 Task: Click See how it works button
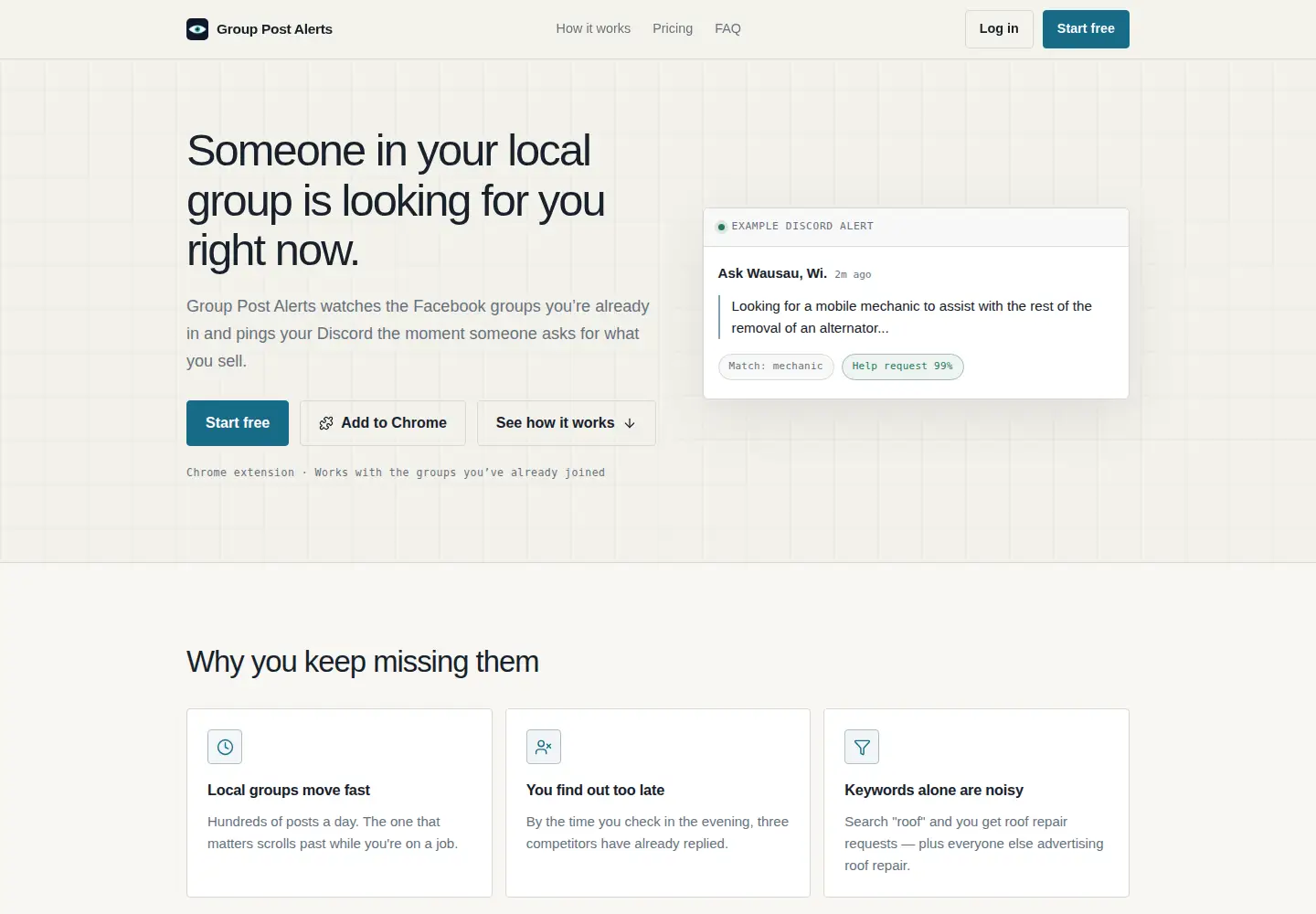click(567, 423)
